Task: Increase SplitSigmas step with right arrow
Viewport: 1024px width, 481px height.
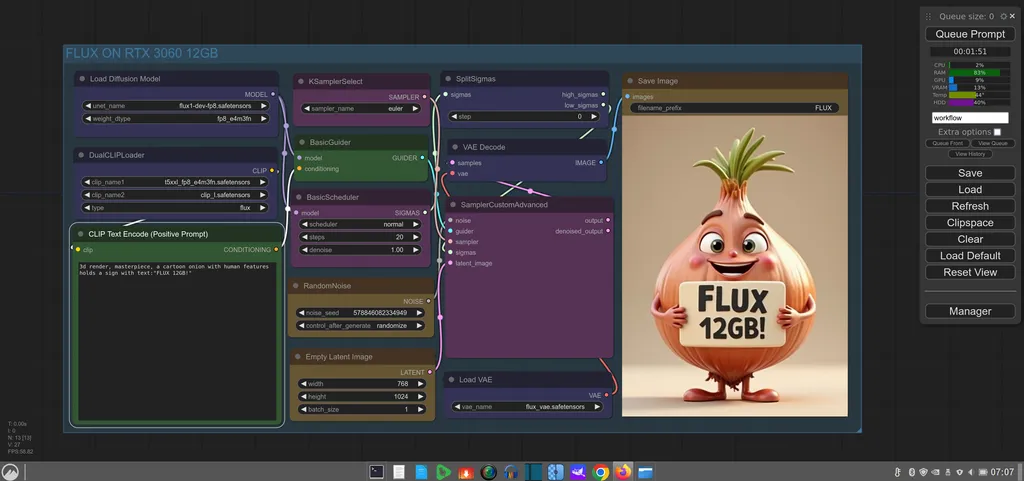Action: (594, 116)
